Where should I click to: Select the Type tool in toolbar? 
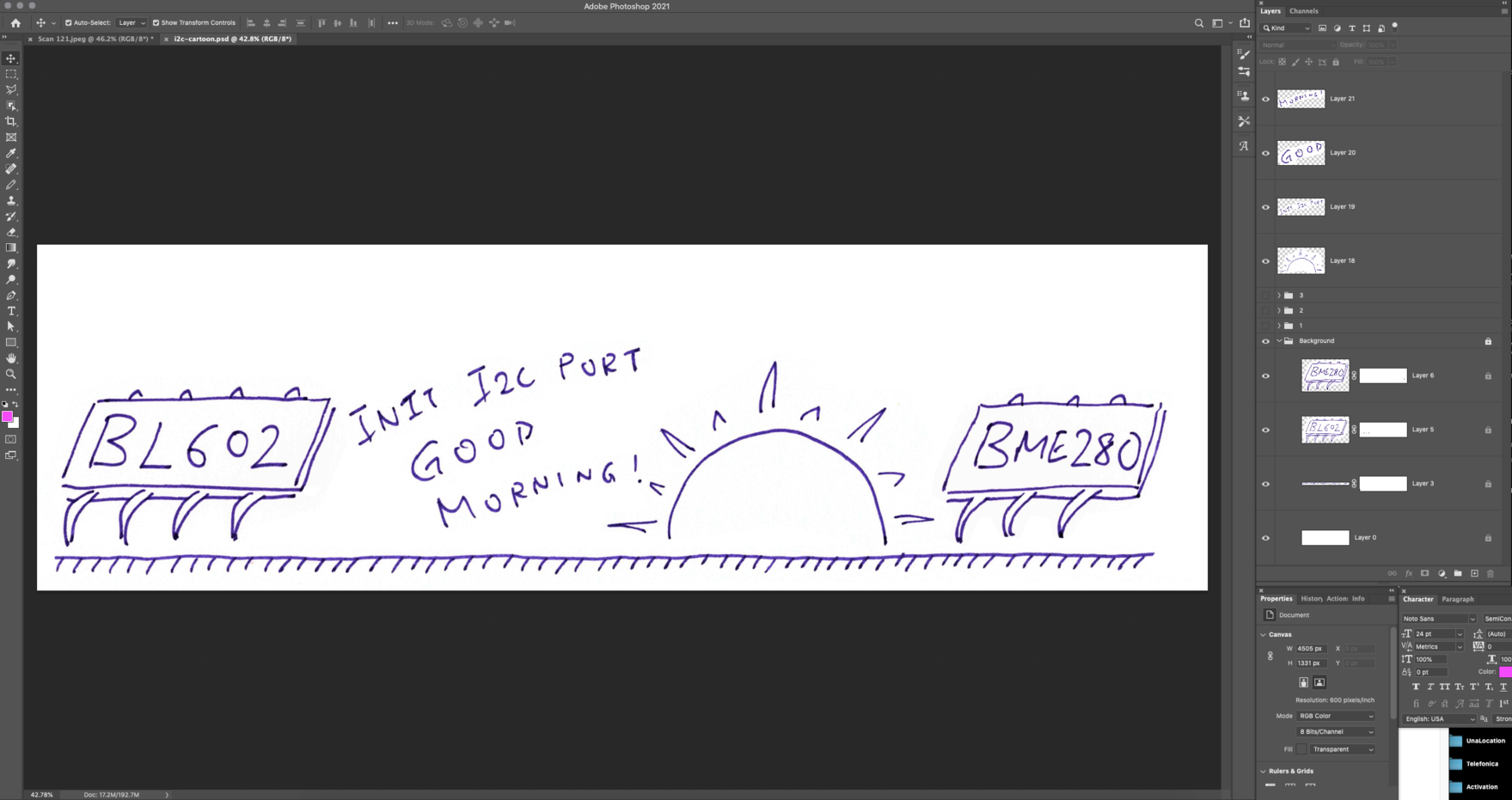[x=11, y=311]
